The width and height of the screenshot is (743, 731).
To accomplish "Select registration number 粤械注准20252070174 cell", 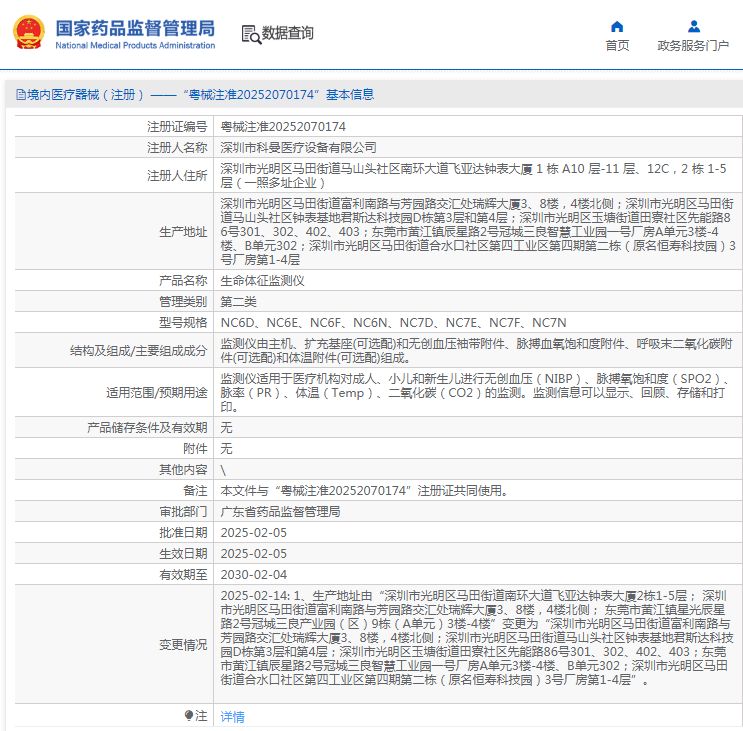I will point(283,126).
